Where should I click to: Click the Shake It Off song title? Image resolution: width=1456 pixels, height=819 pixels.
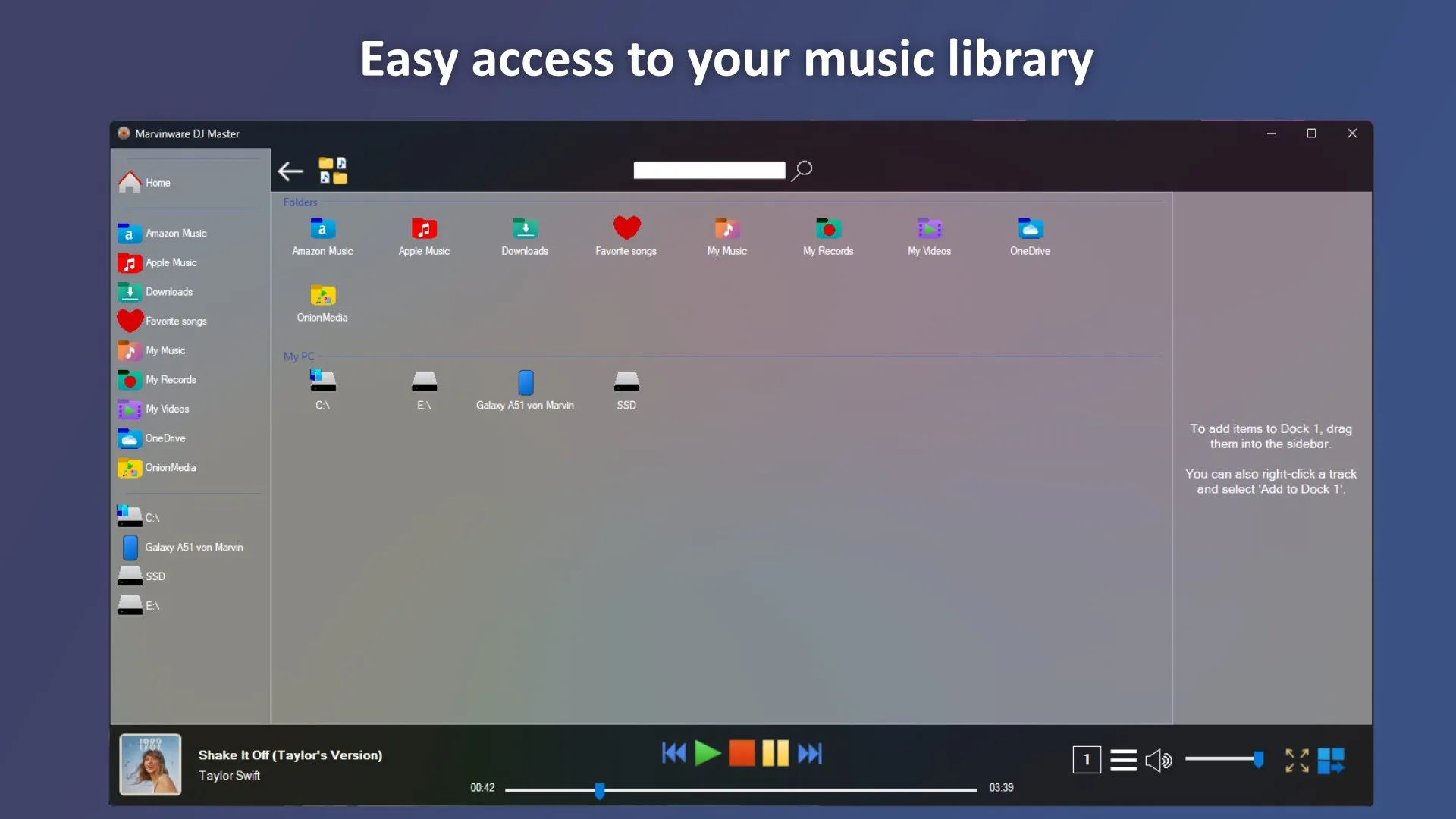290,755
